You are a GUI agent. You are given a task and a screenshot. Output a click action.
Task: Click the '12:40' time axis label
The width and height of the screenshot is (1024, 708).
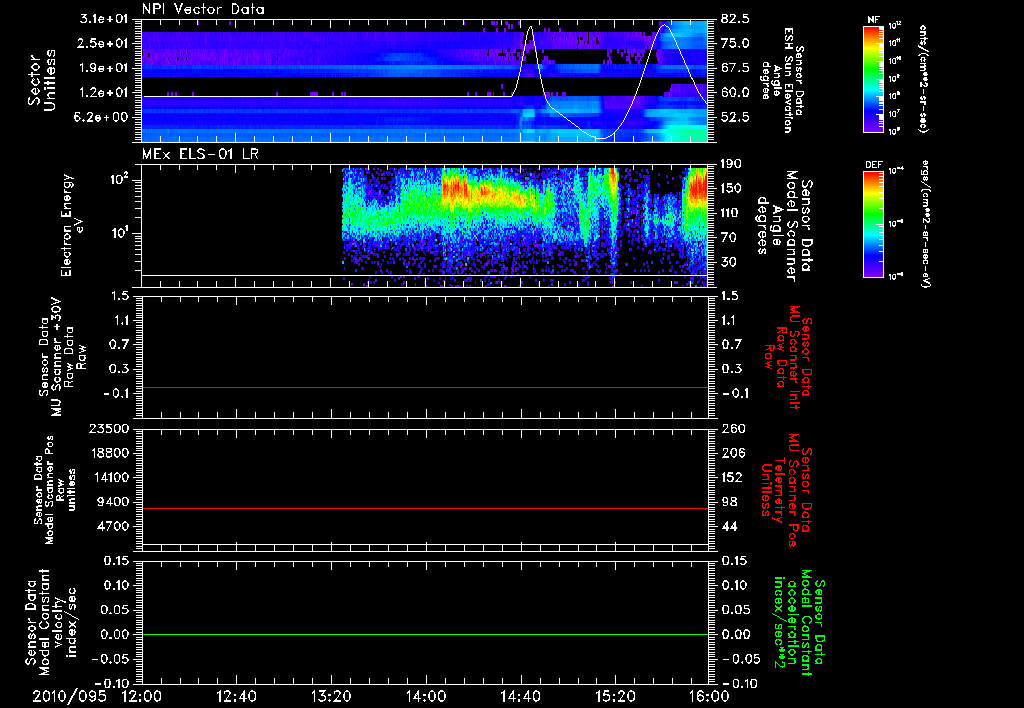(x=236, y=697)
